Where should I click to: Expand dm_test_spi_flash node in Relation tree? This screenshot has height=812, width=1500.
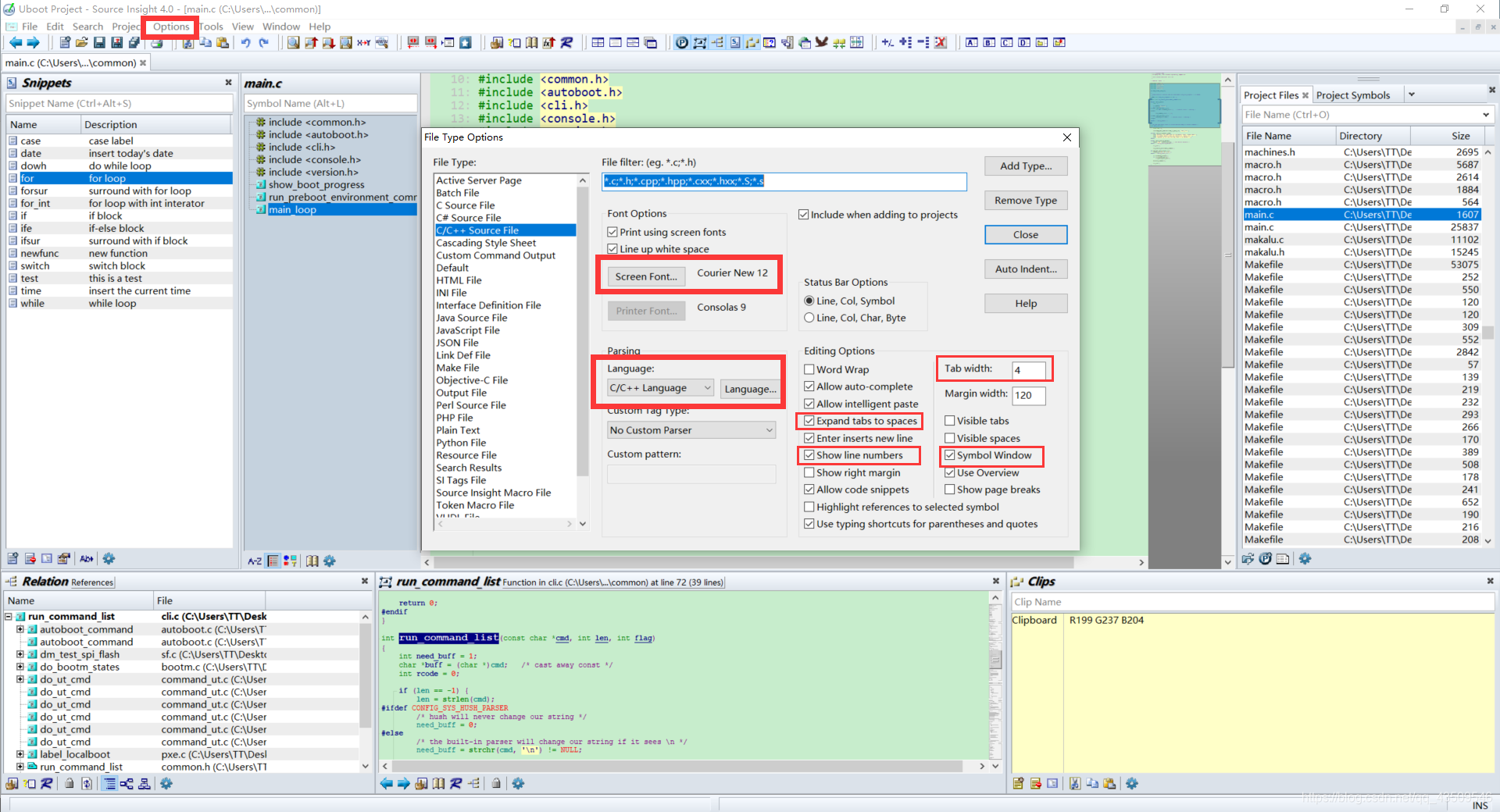pos(20,654)
